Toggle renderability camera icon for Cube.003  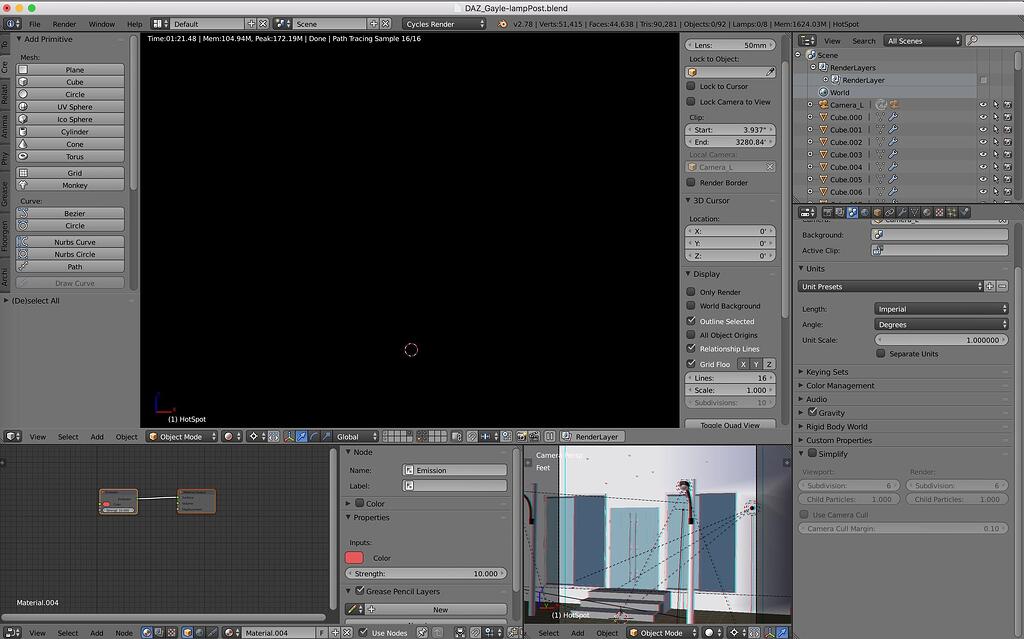[x=1008, y=155]
